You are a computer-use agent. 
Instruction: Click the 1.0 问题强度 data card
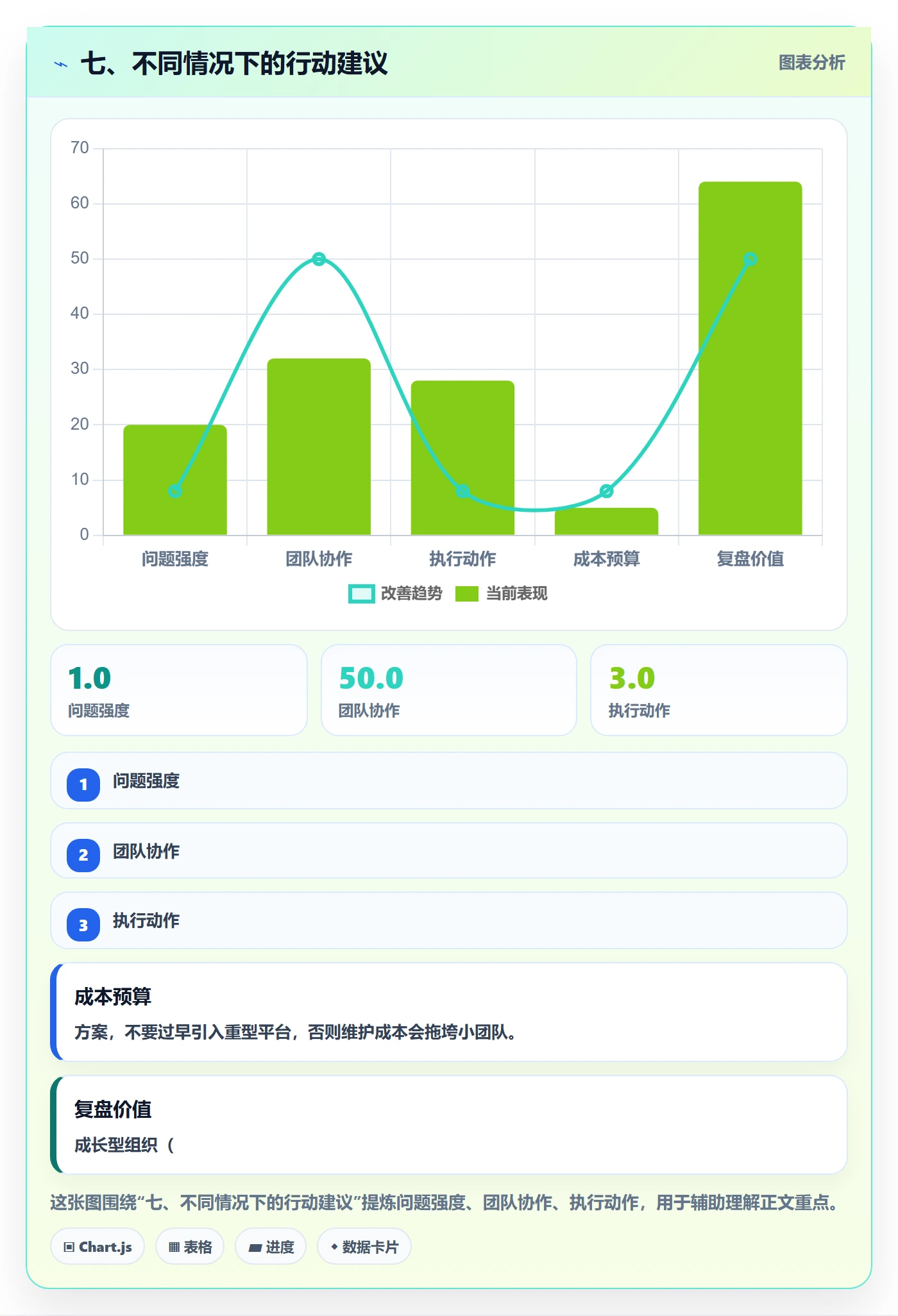(179, 690)
